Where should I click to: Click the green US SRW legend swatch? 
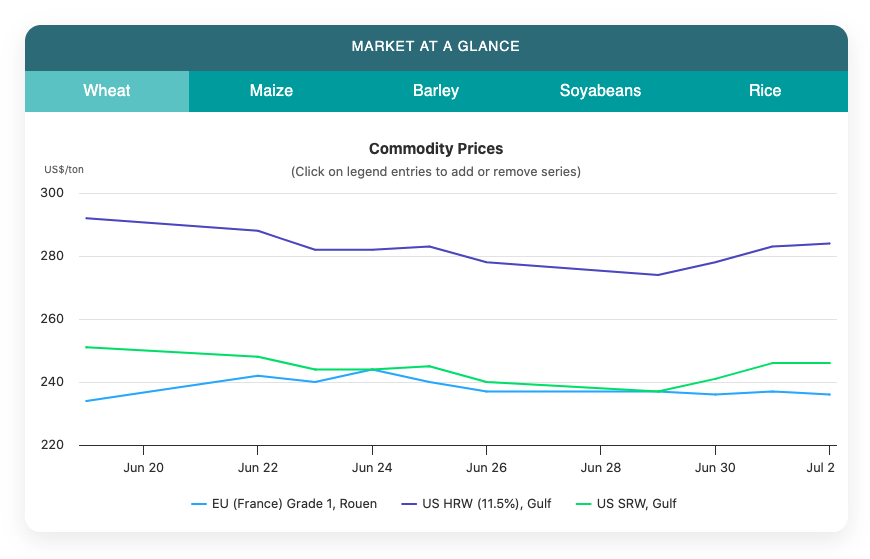click(x=584, y=504)
